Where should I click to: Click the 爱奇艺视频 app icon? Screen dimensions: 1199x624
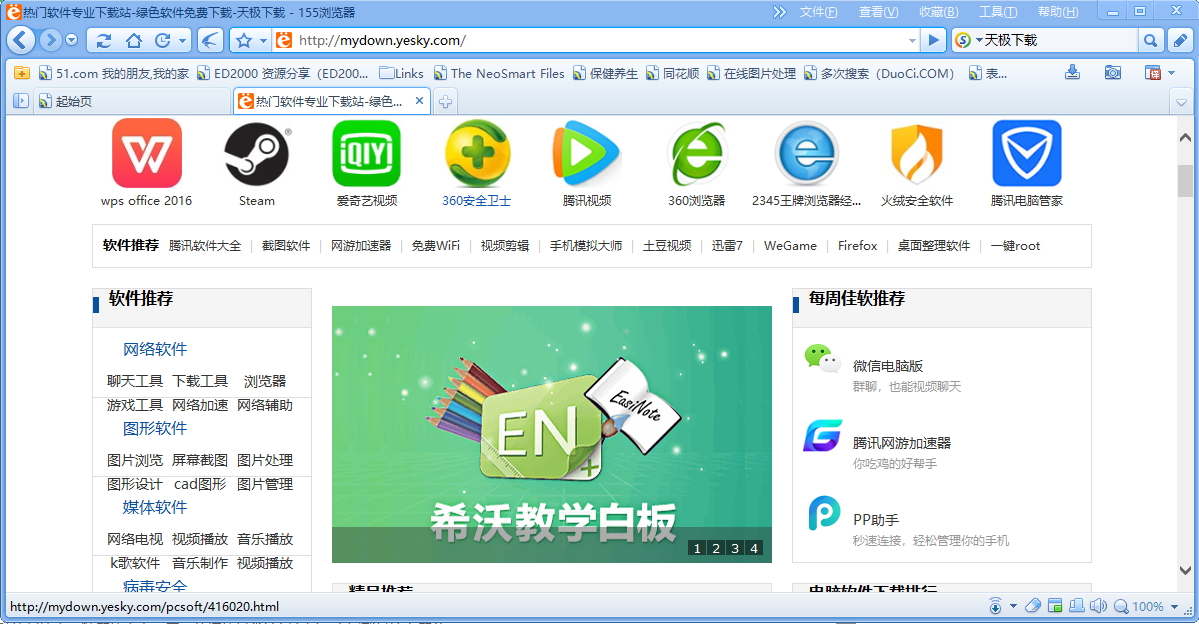pyautogui.click(x=366, y=153)
